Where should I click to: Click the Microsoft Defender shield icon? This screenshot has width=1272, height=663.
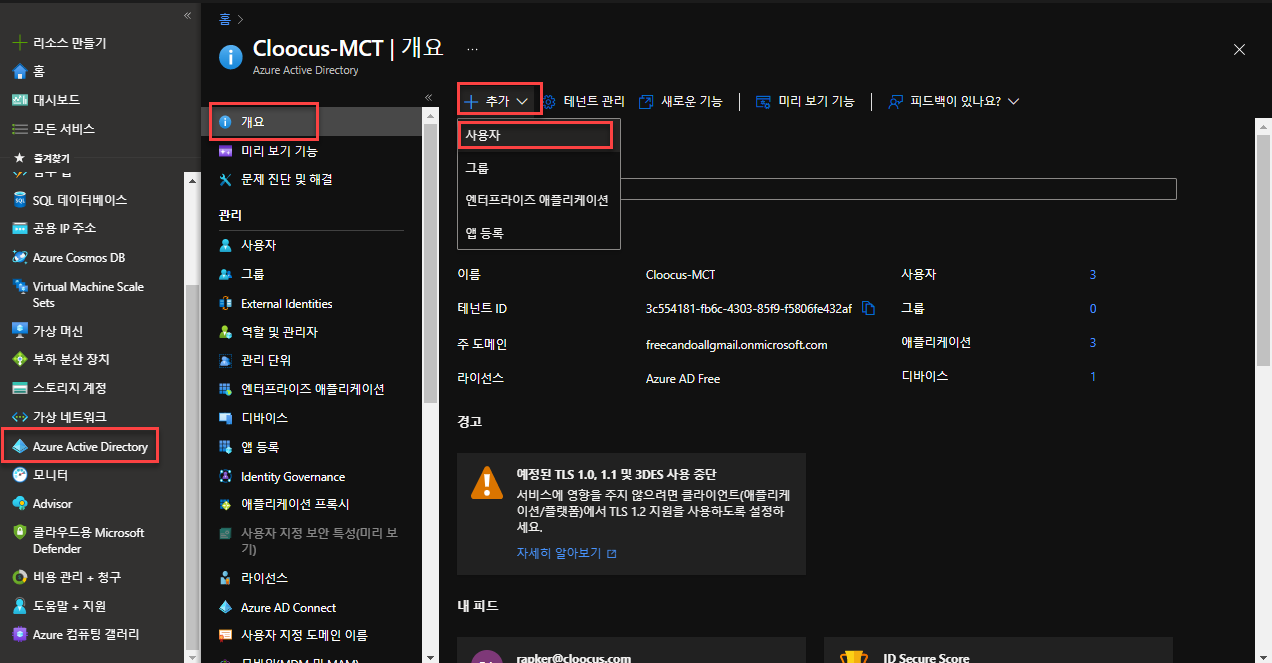19,533
